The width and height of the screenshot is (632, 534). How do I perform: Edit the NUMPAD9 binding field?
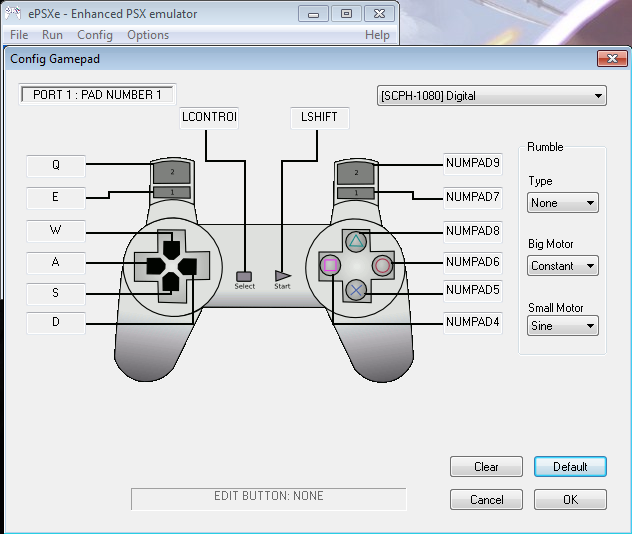click(473, 164)
